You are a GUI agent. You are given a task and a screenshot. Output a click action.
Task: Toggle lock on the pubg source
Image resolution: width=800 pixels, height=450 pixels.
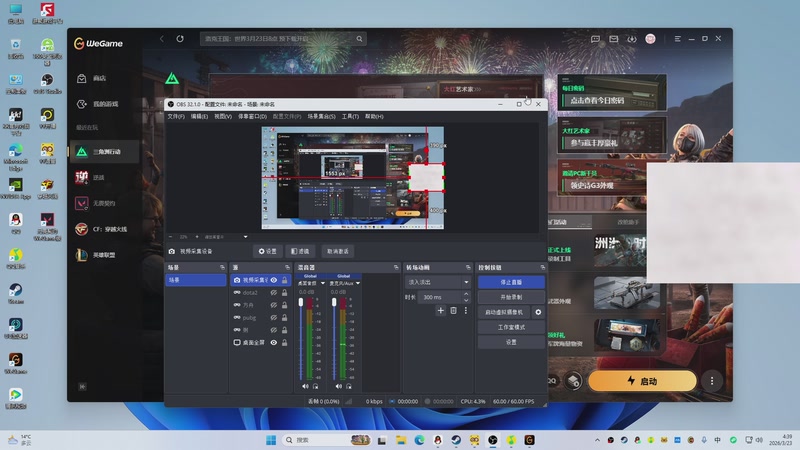[284, 318]
